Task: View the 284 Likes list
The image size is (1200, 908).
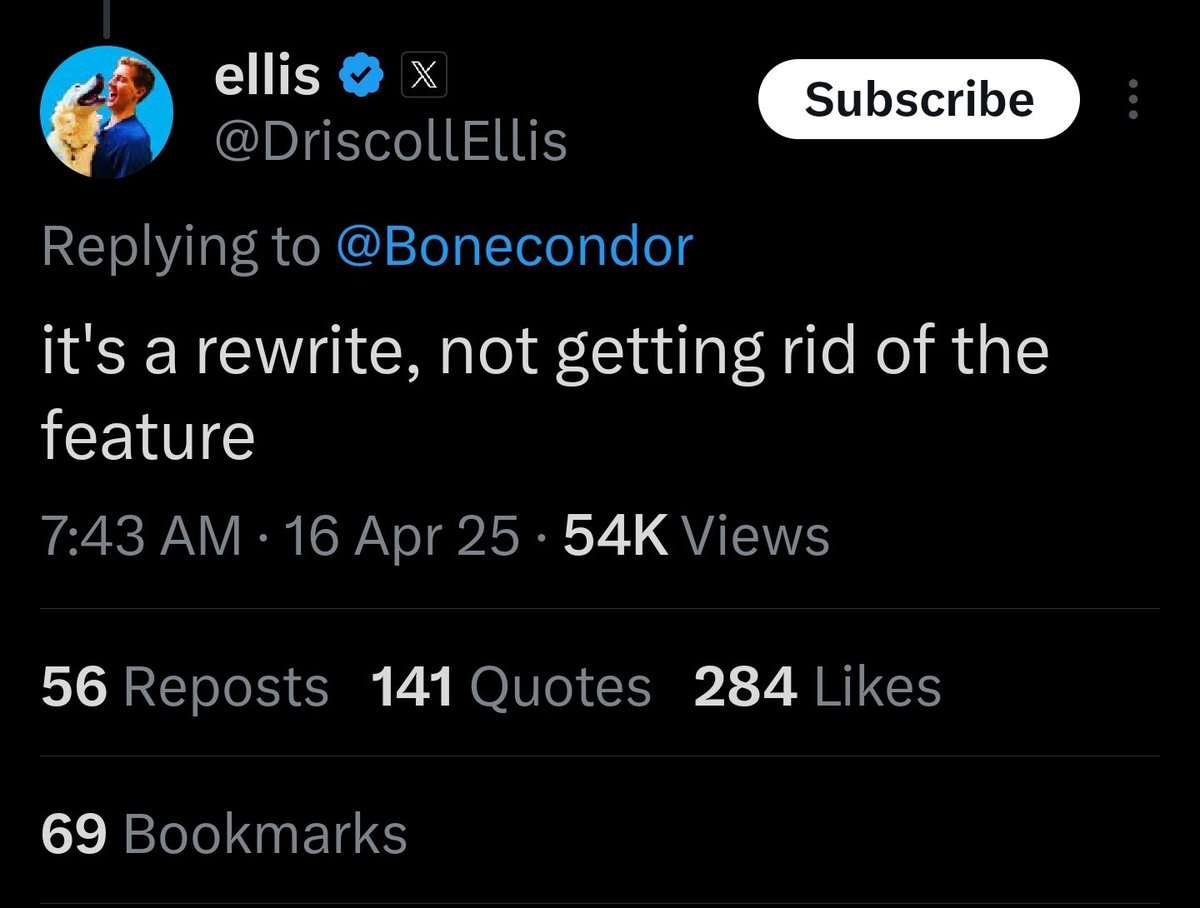Action: click(817, 688)
